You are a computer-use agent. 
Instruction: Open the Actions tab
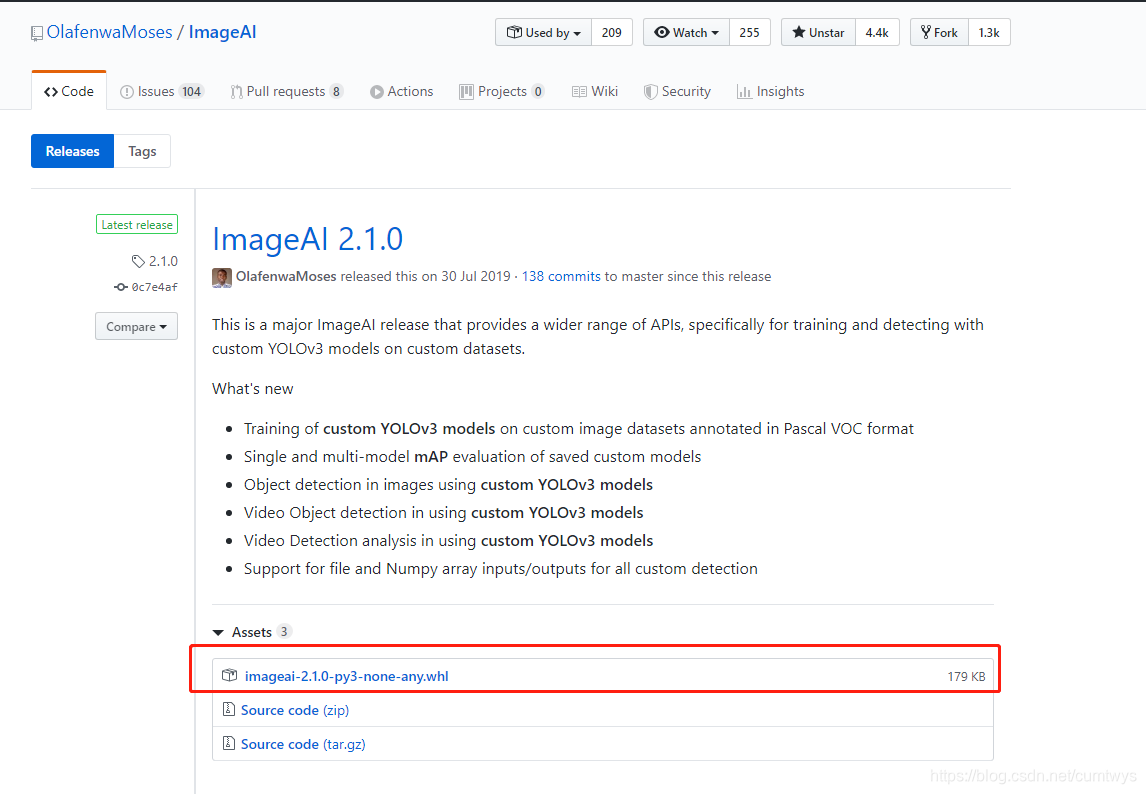pyautogui.click(x=401, y=91)
